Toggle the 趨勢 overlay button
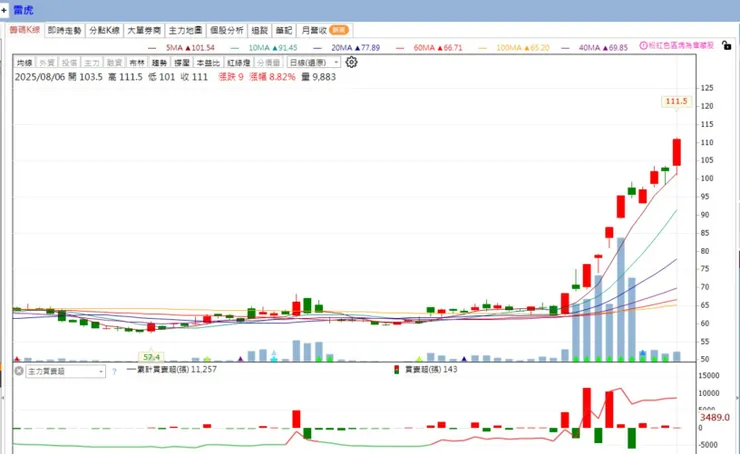Image resolution: width=740 pixels, height=454 pixels. pyautogui.click(x=160, y=62)
